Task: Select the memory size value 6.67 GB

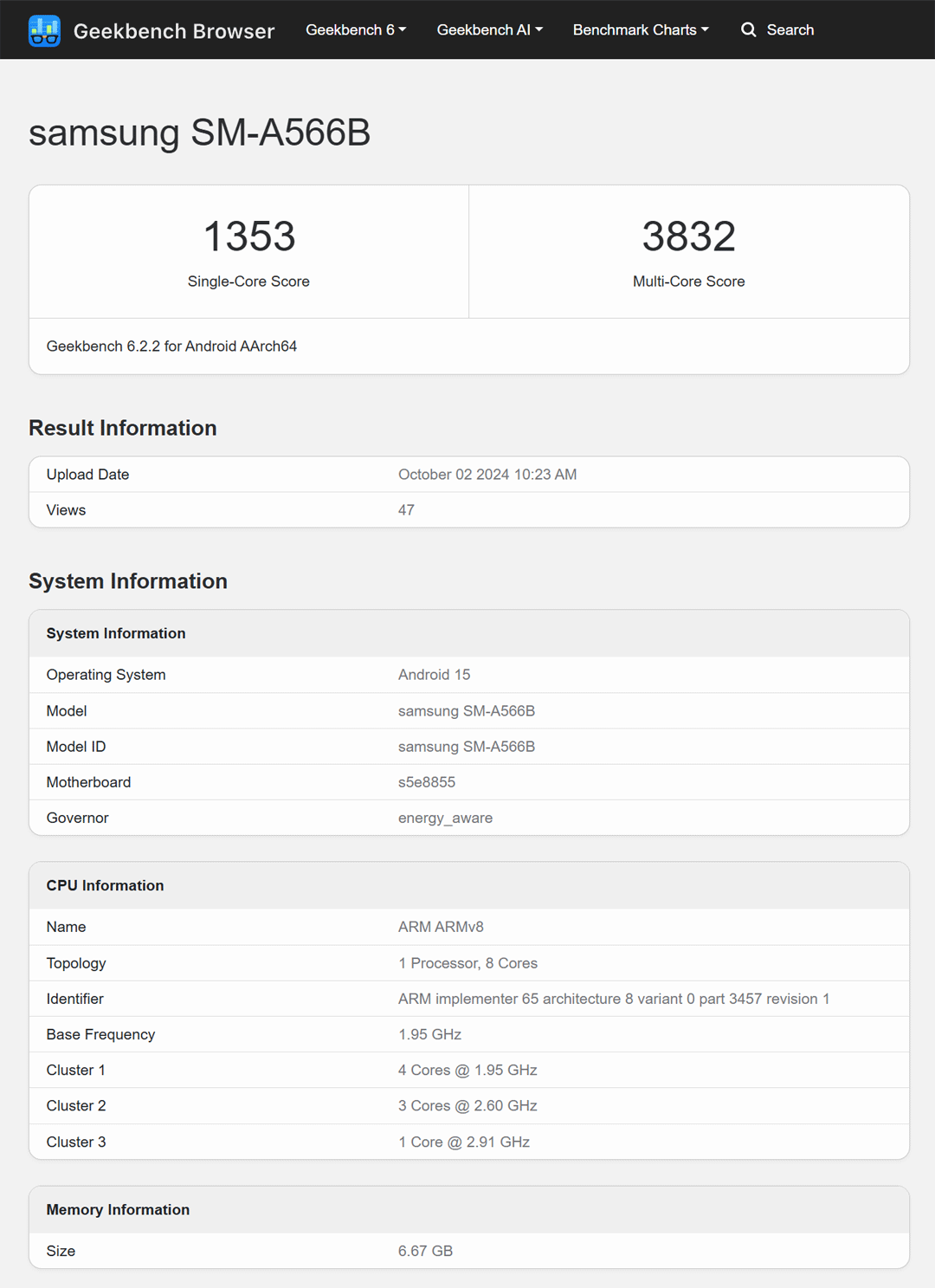Action: click(x=425, y=1251)
